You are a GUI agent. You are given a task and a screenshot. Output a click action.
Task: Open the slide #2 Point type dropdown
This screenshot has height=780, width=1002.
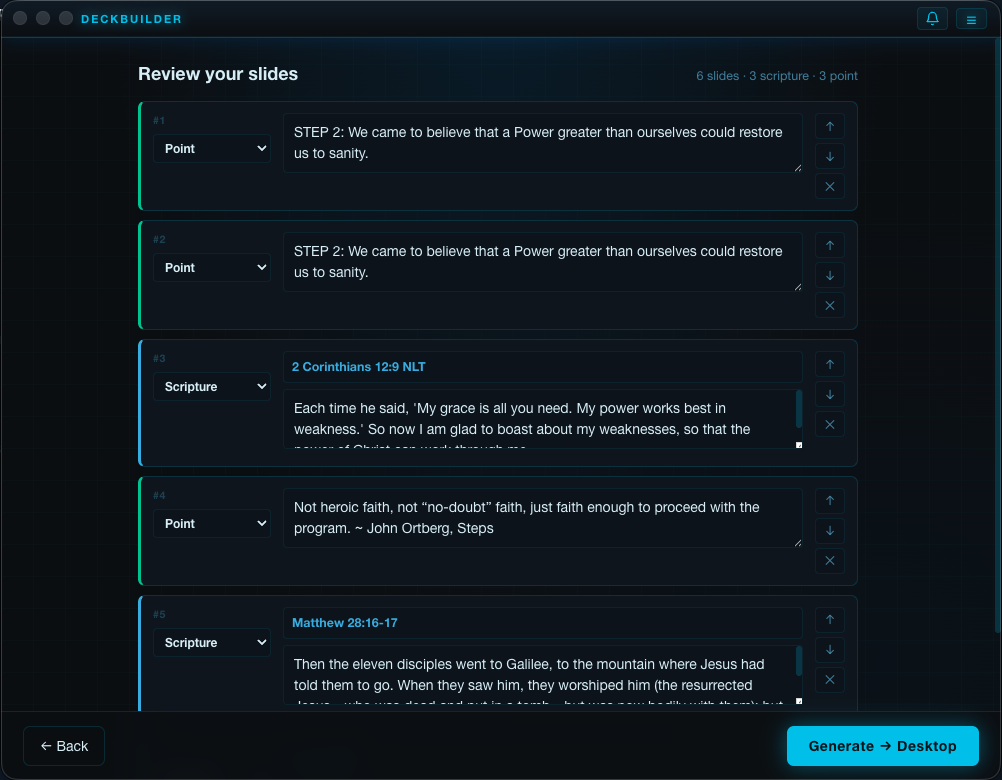tap(212, 268)
